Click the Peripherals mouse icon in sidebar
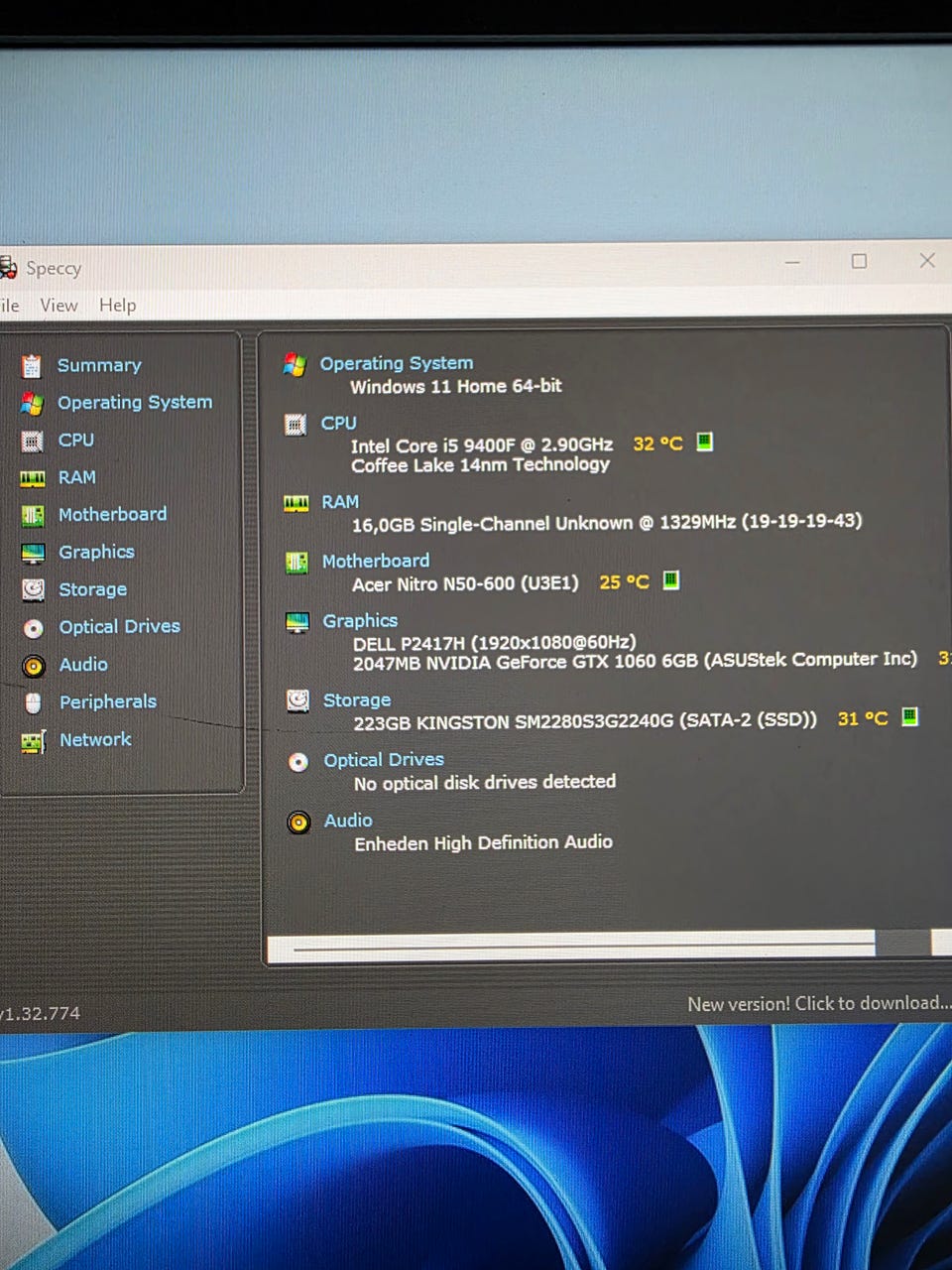This screenshot has height=1270, width=952. coord(33,702)
